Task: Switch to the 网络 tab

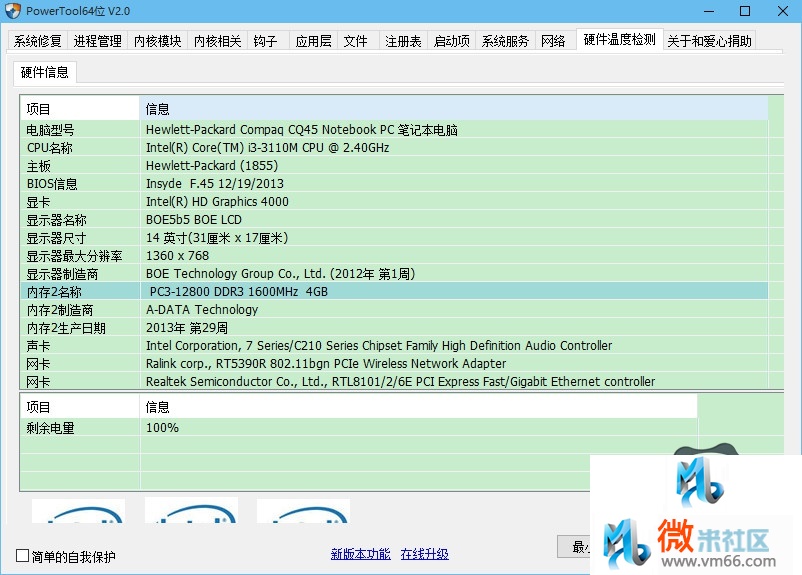Action: coord(553,41)
